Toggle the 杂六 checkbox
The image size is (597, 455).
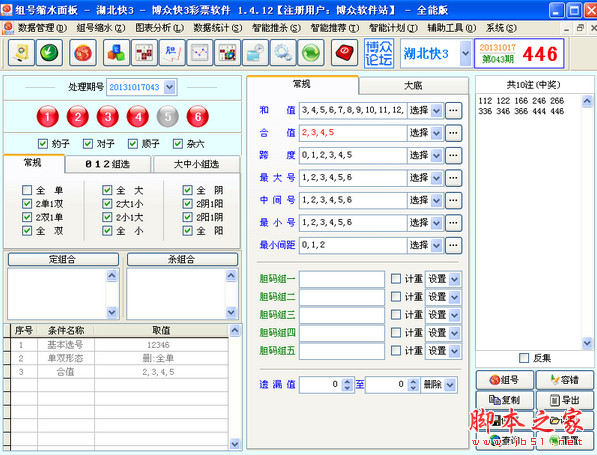tap(177, 144)
